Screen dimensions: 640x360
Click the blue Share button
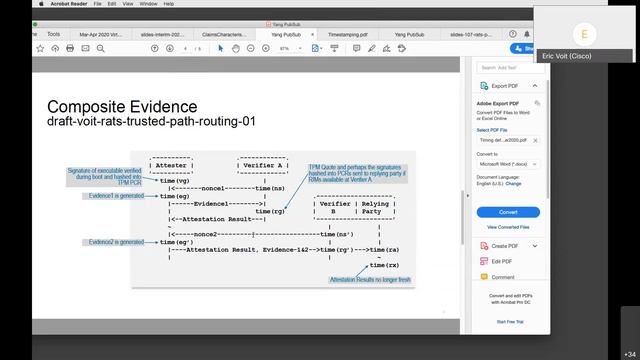[522, 49]
